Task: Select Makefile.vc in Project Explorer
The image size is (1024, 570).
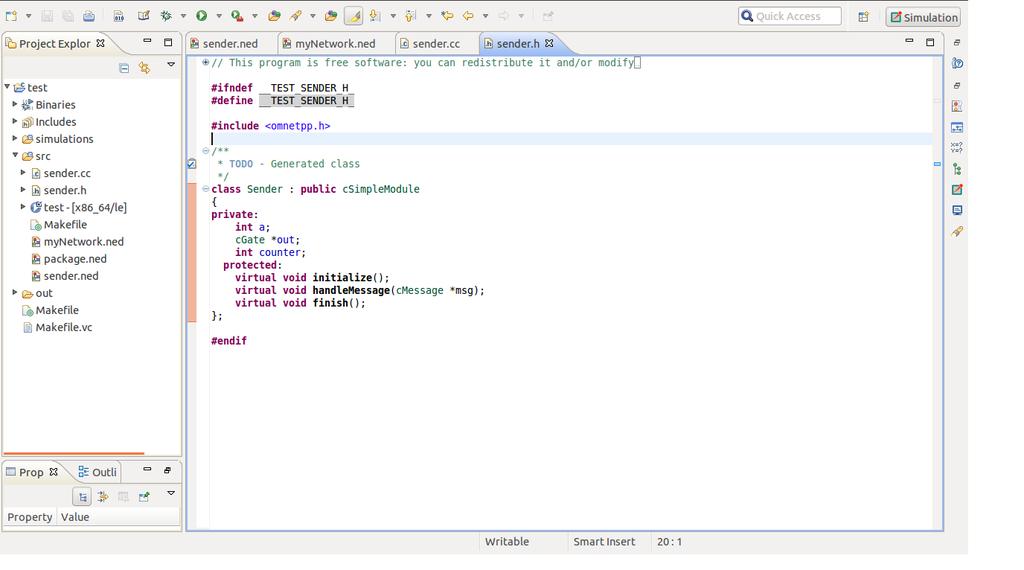Action: [x=63, y=327]
